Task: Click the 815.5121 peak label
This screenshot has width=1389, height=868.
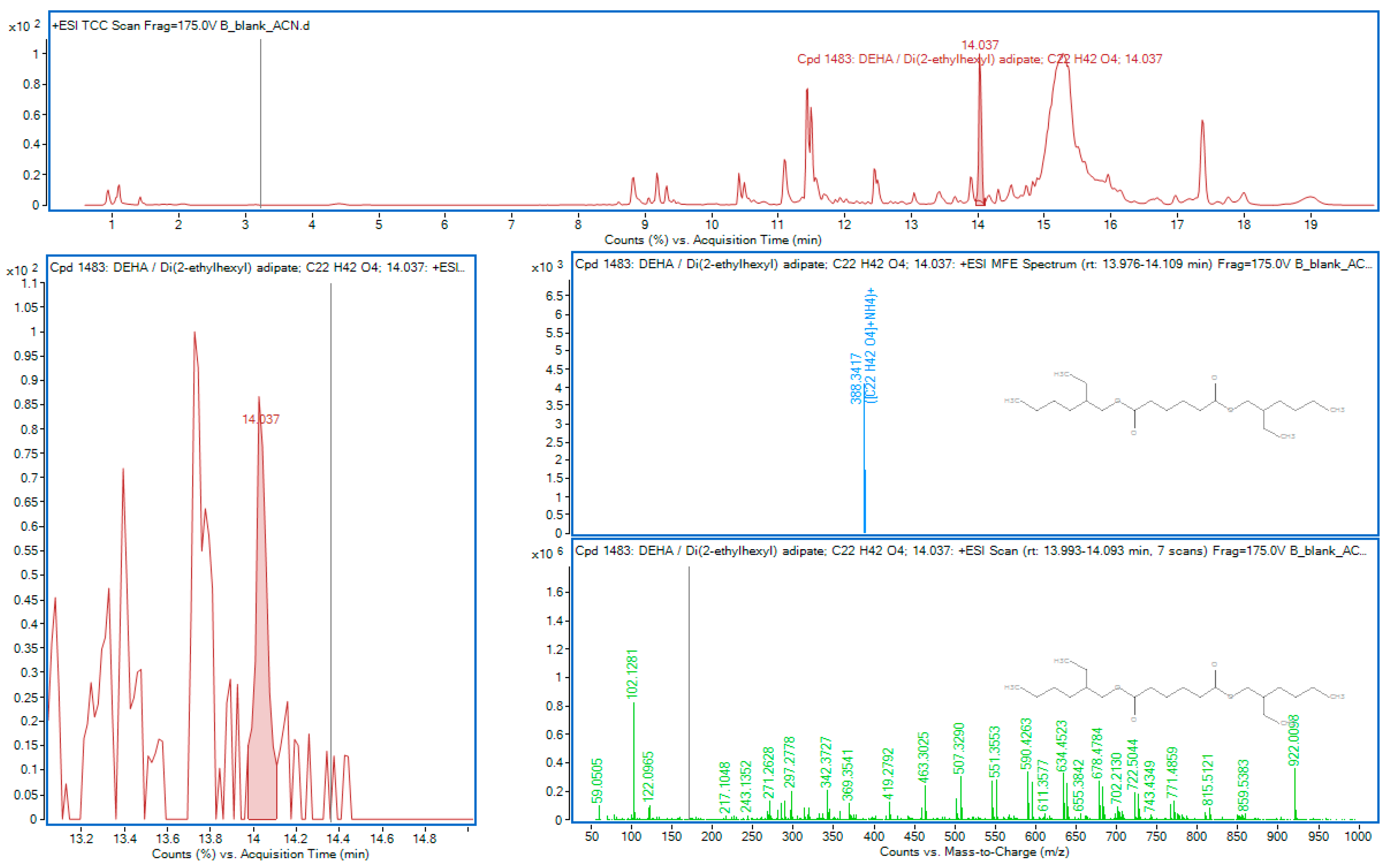Action: tap(1207, 780)
